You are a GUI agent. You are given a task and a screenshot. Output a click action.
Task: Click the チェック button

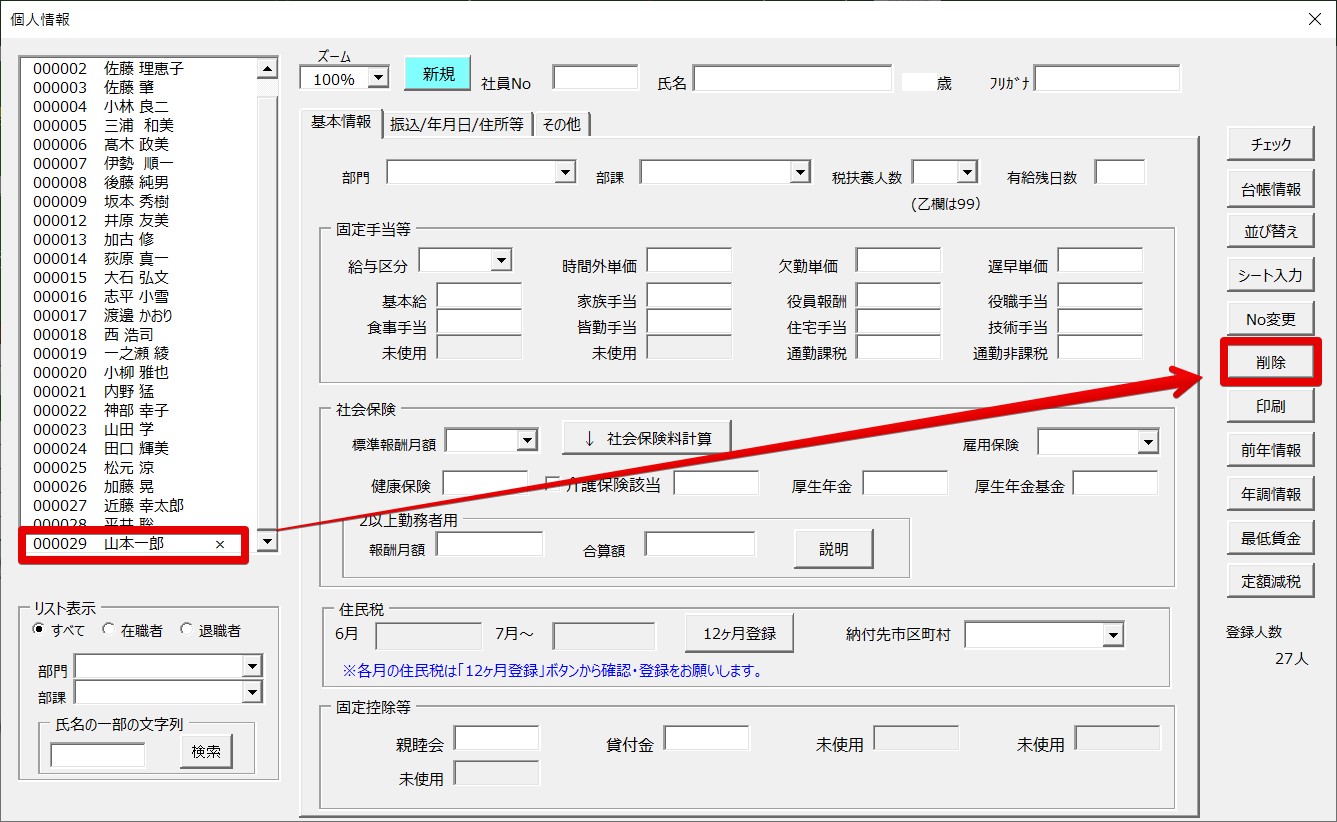coord(1271,145)
